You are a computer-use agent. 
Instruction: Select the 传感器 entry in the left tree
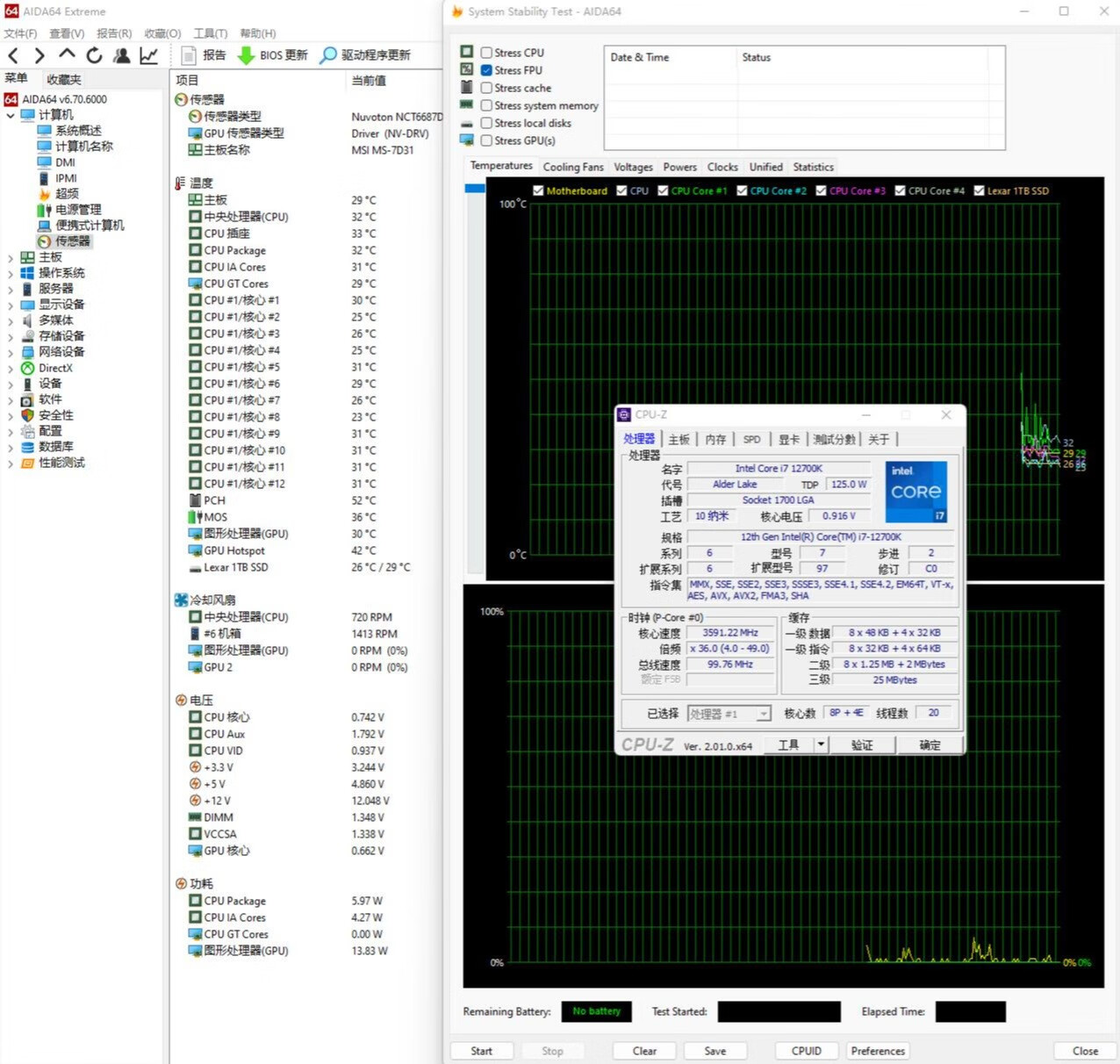[x=73, y=241]
